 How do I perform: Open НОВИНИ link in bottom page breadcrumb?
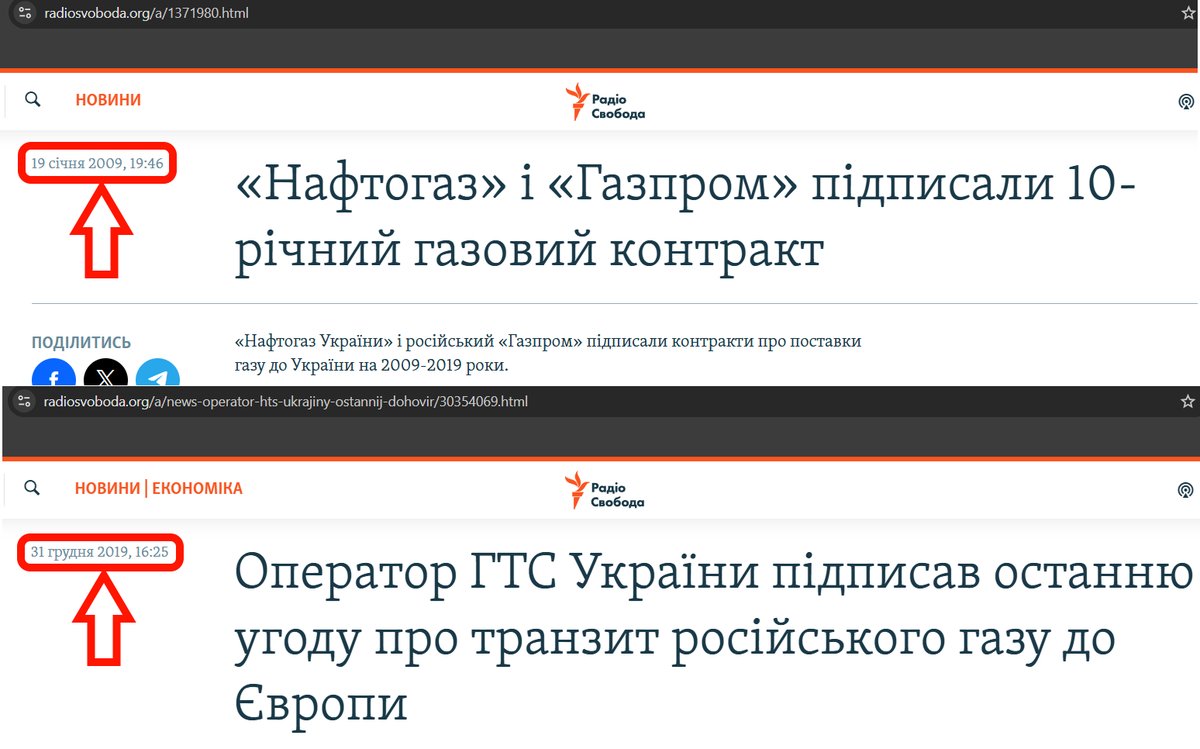tap(107, 489)
